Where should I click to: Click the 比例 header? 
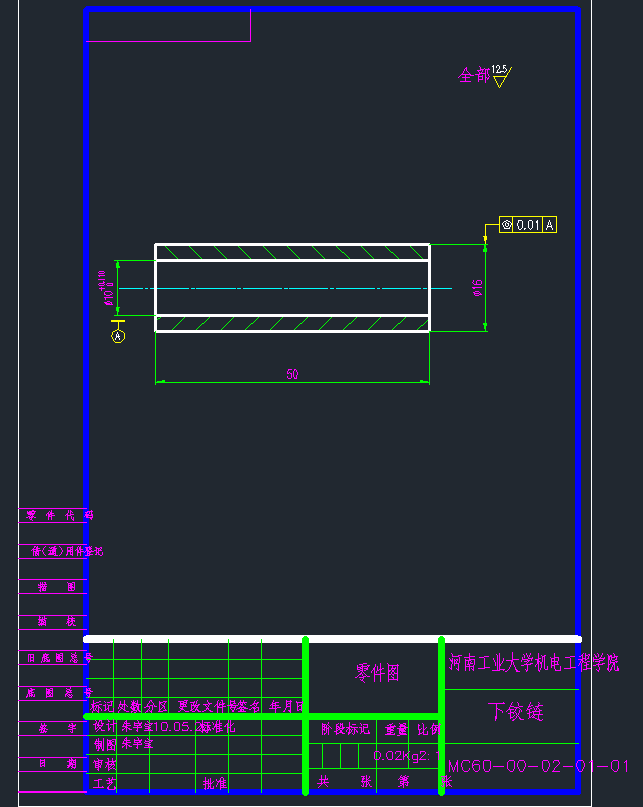429,729
